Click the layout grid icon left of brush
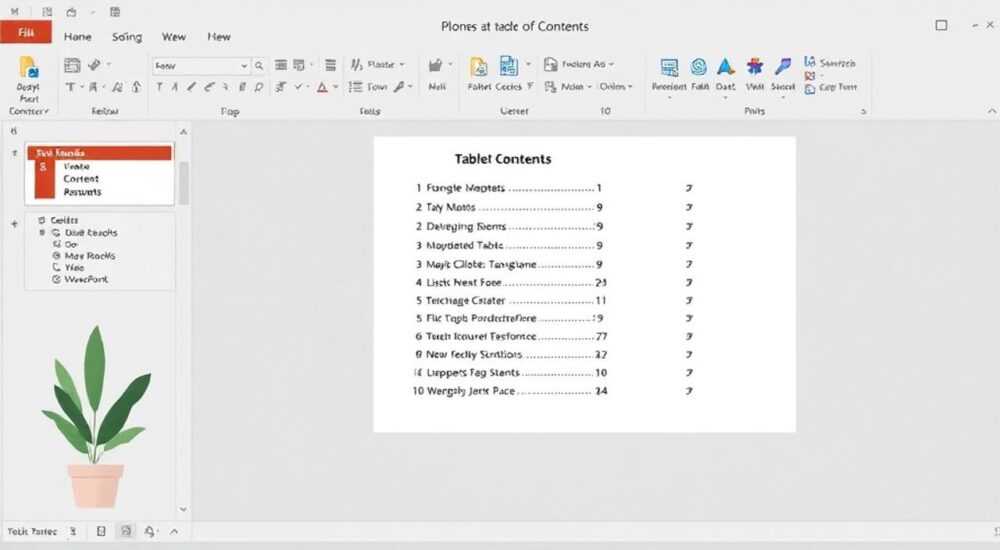Screen dimensions: 1000x550 [x=72, y=65]
